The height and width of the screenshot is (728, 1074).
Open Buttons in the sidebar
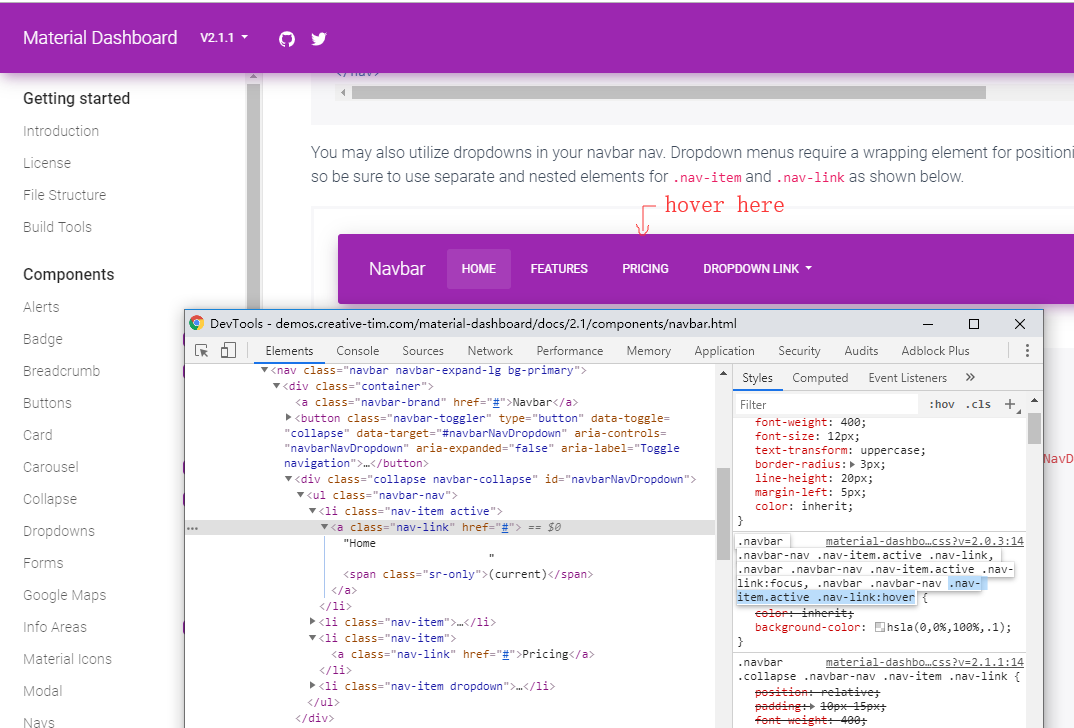47,403
